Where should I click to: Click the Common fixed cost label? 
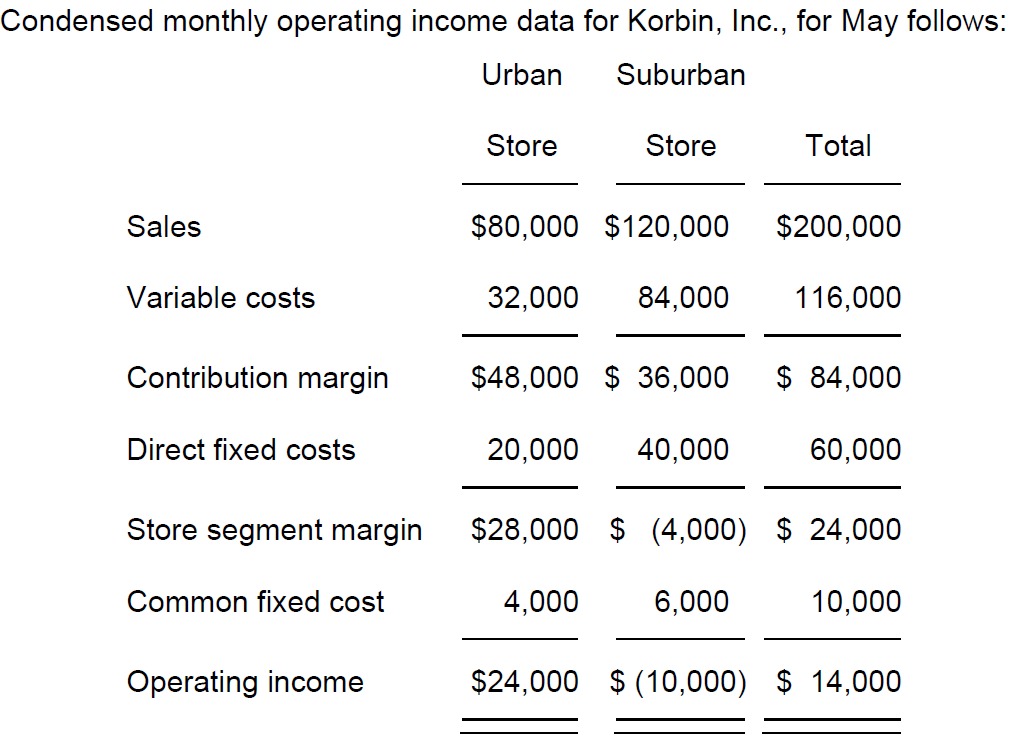point(256,602)
